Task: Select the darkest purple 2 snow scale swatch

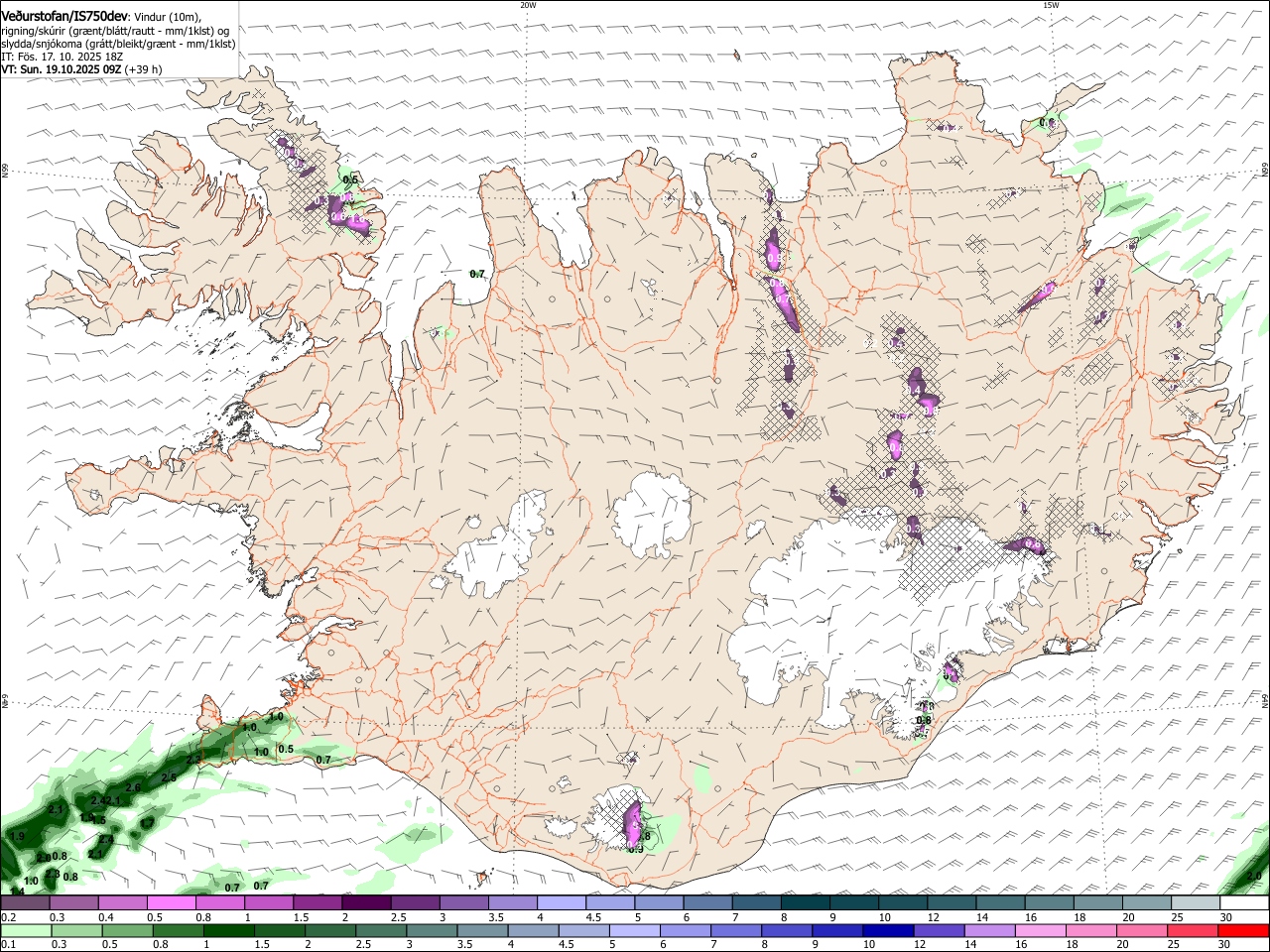Action: coord(365,903)
